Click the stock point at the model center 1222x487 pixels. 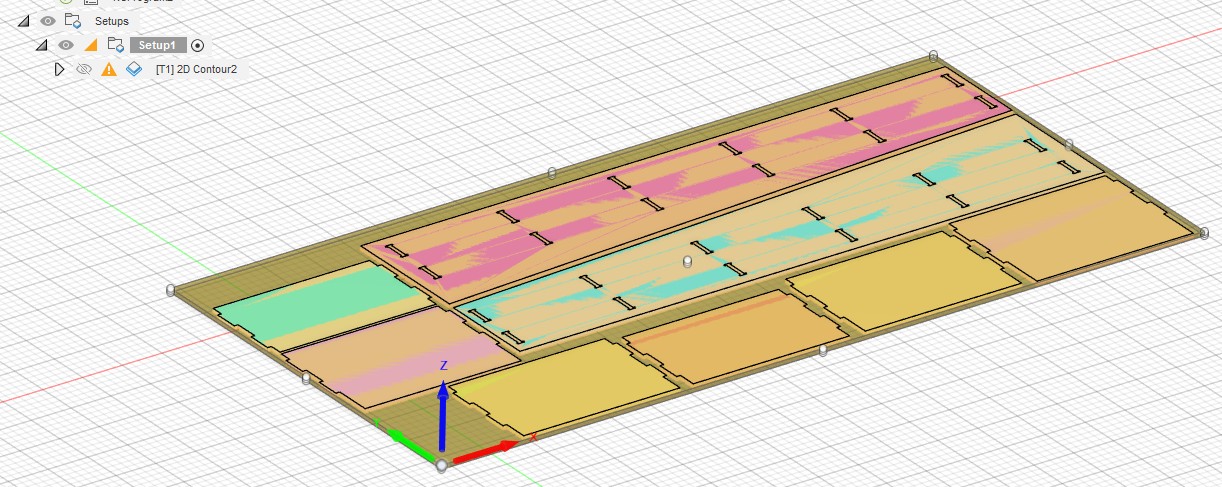[686, 261]
